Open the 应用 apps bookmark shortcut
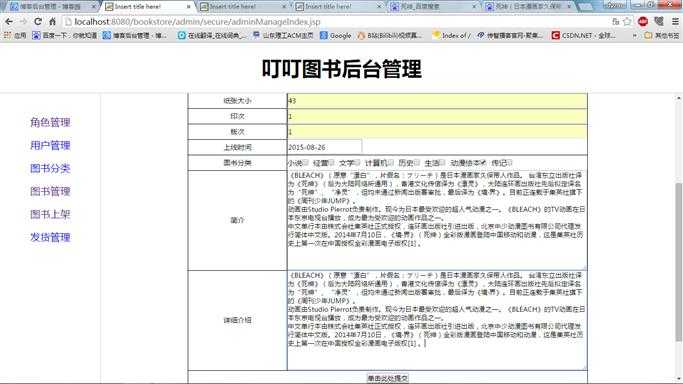 click(15, 35)
